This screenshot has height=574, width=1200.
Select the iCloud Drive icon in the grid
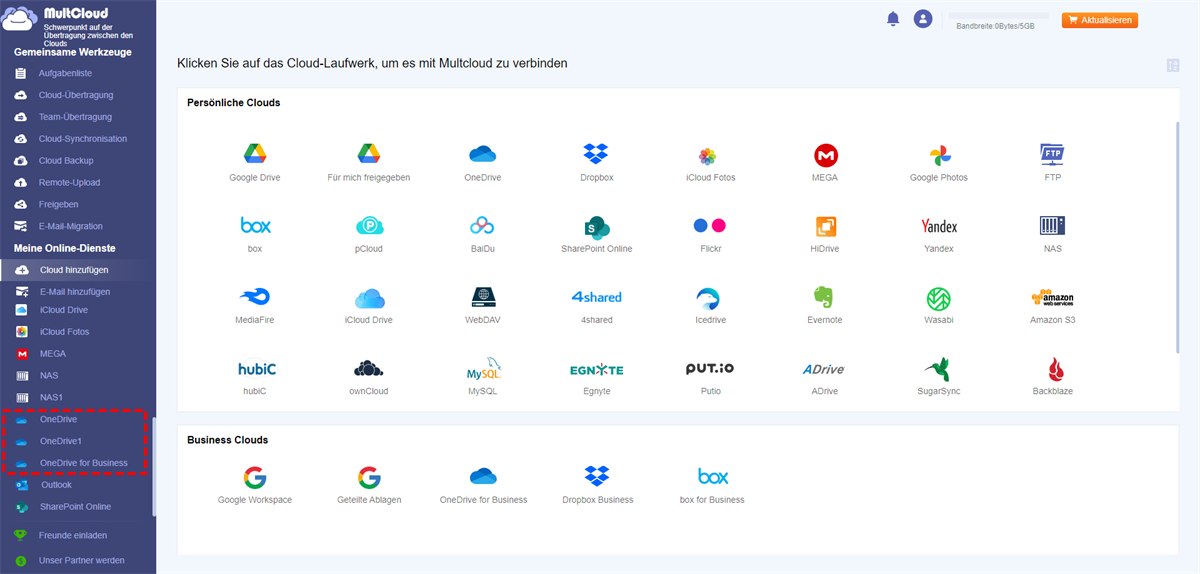click(369, 298)
